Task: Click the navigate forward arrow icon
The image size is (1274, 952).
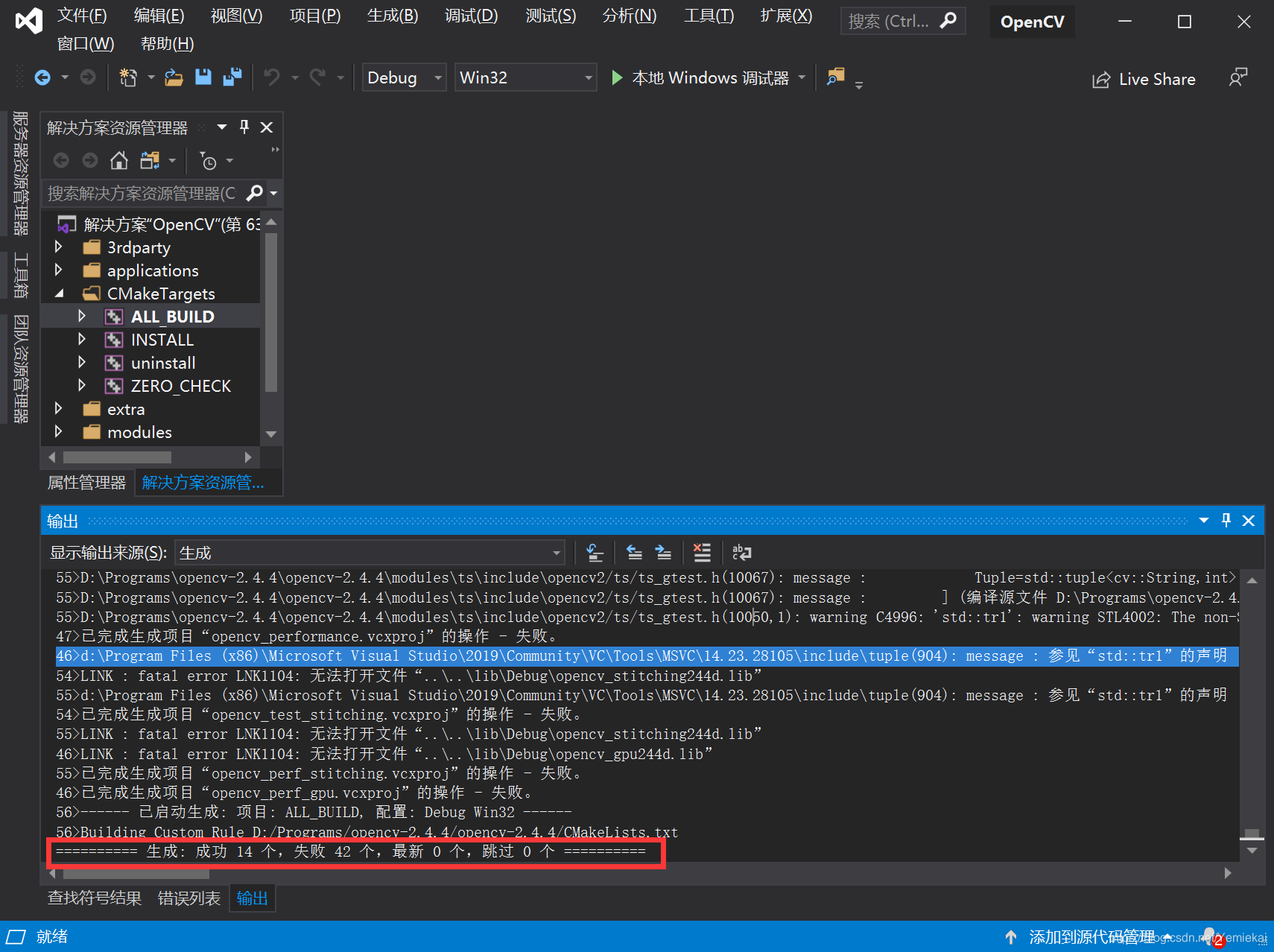Action: [x=88, y=77]
